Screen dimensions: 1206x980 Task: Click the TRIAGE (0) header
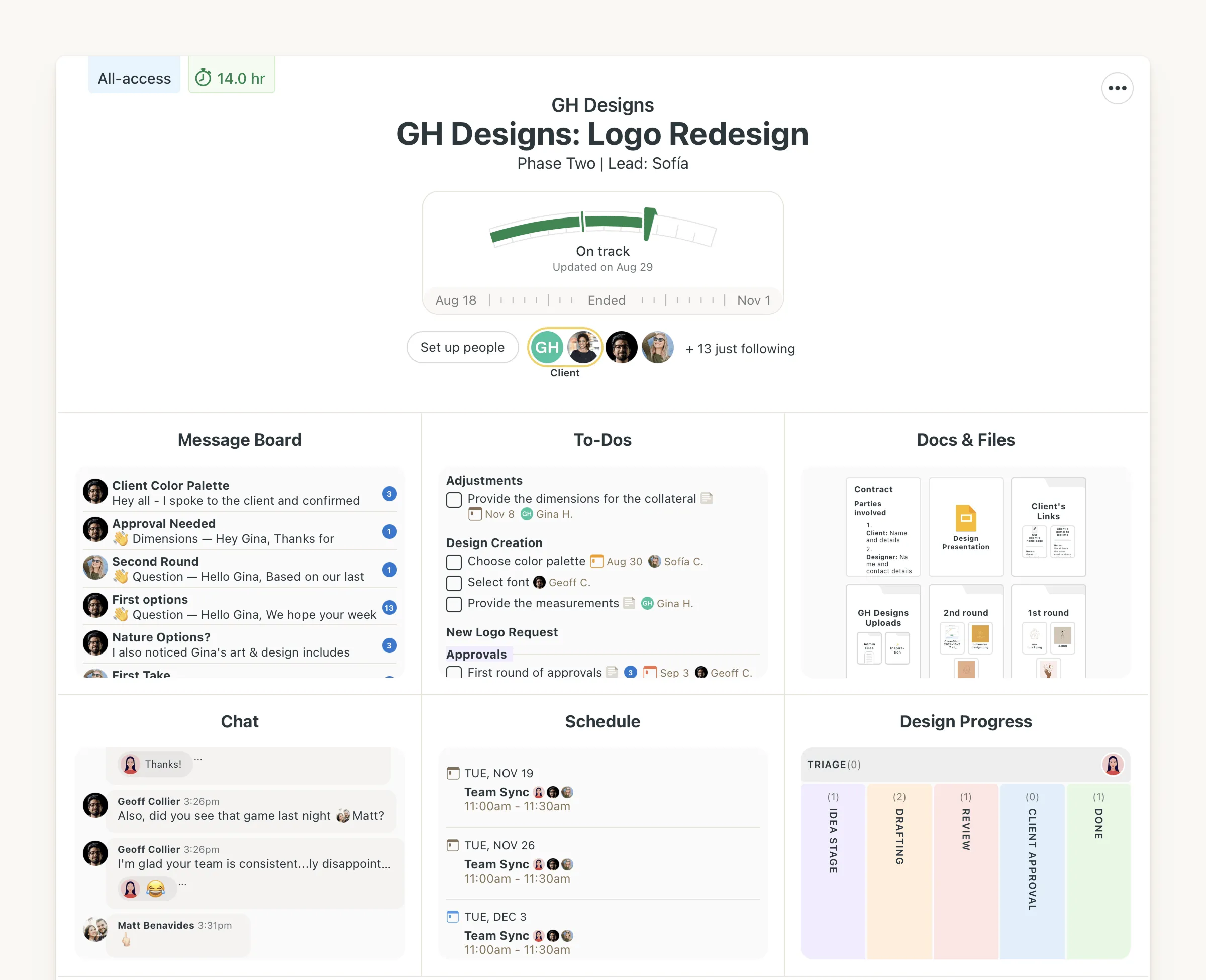834,765
